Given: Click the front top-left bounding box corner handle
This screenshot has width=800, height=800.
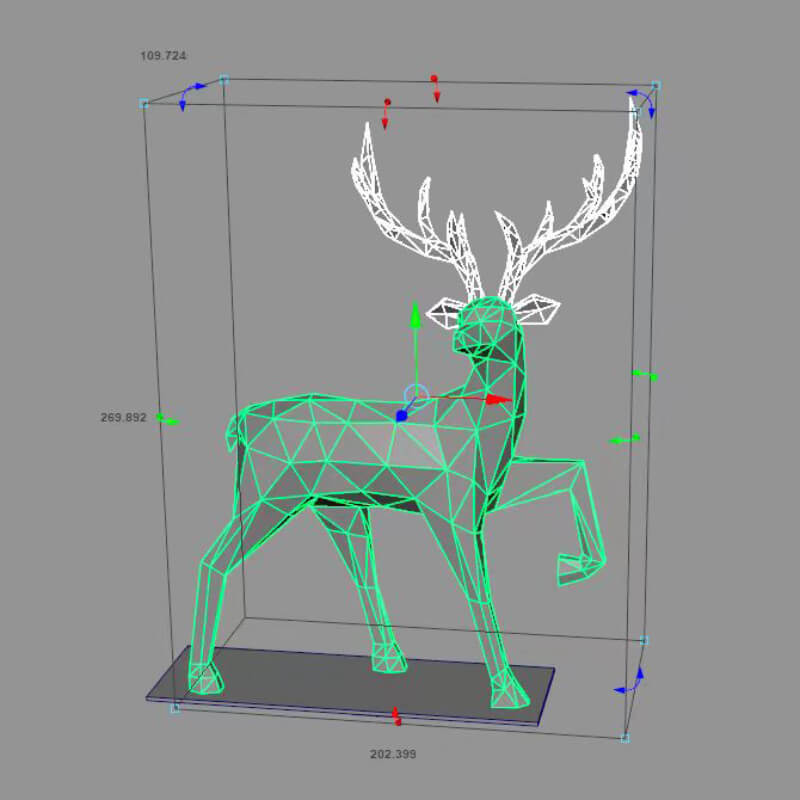Looking at the screenshot, I should (144, 103).
